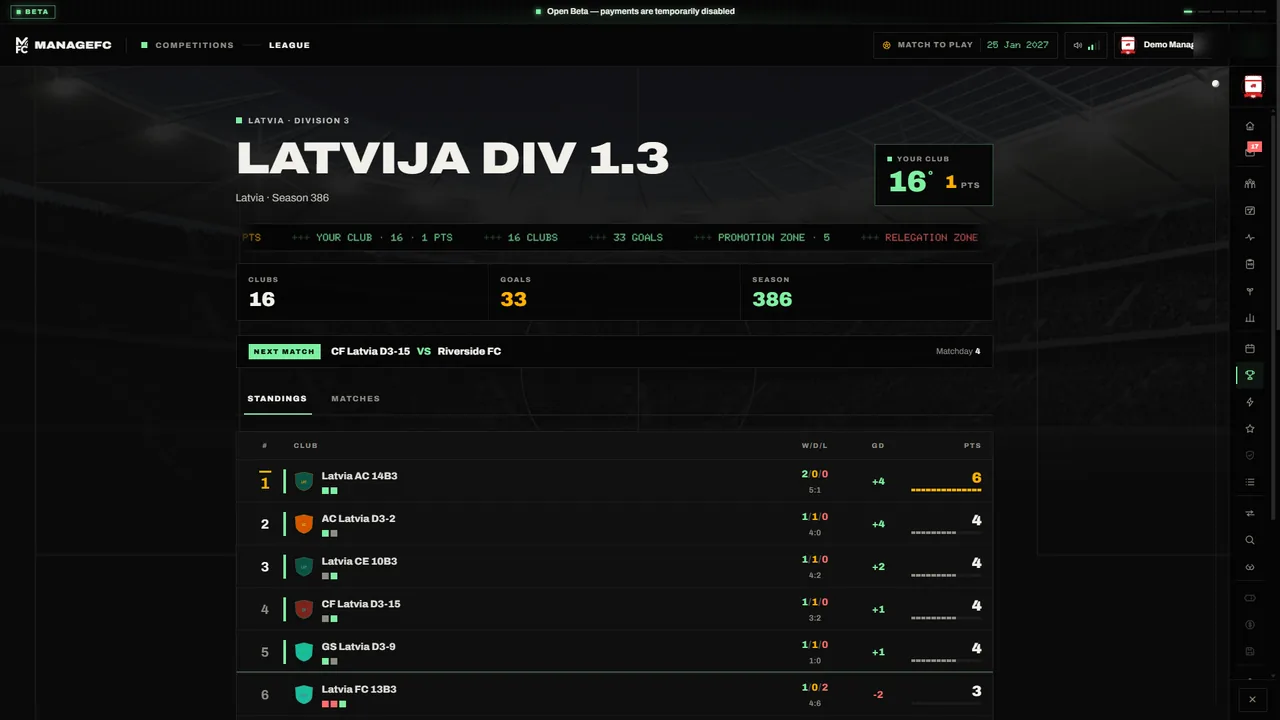The image size is (1280, 720).
Task: Open the clipboard icon in sidebar
Action: (x=1249, y=265)
